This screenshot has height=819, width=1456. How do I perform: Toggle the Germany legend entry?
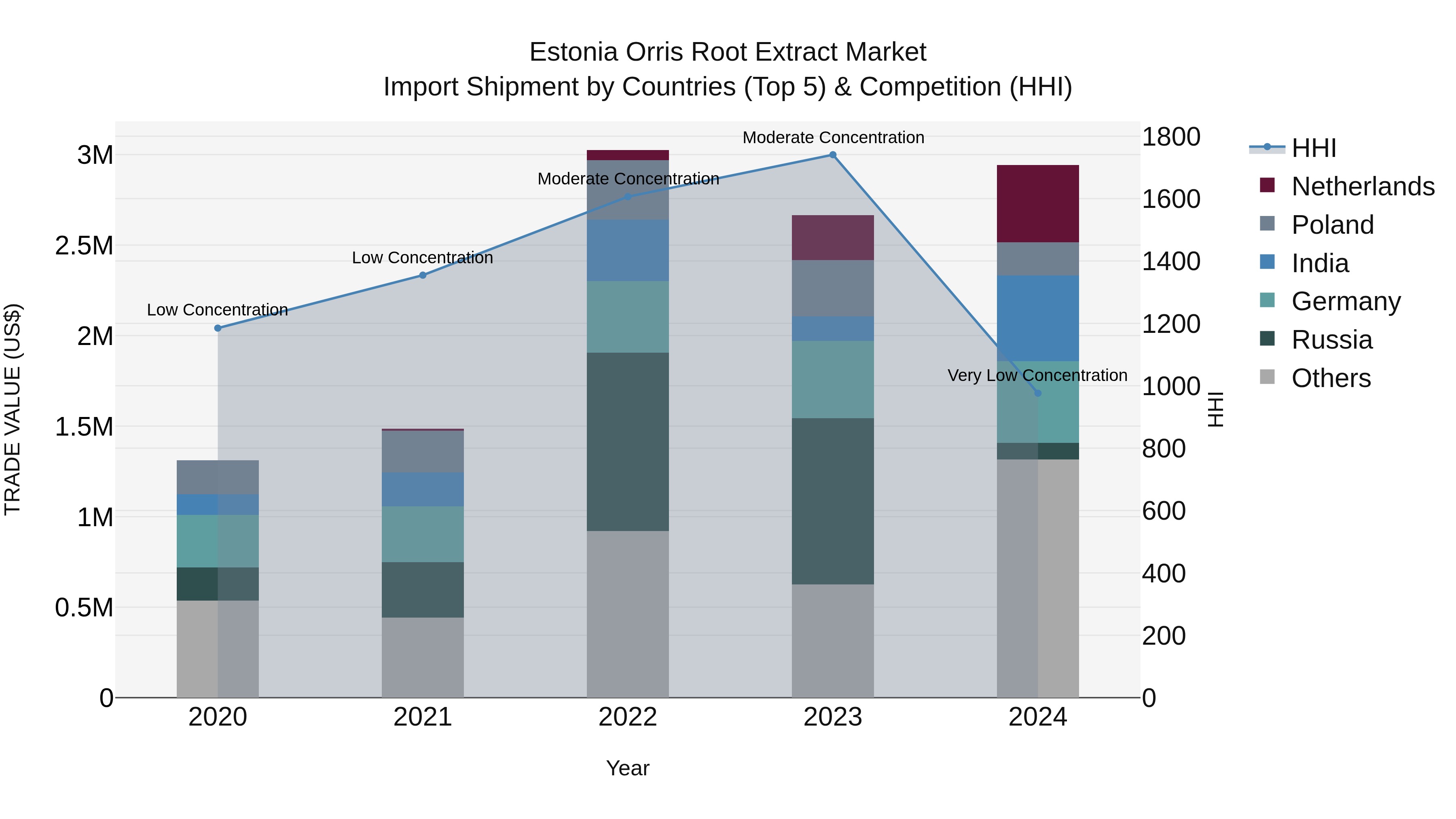1331,301
